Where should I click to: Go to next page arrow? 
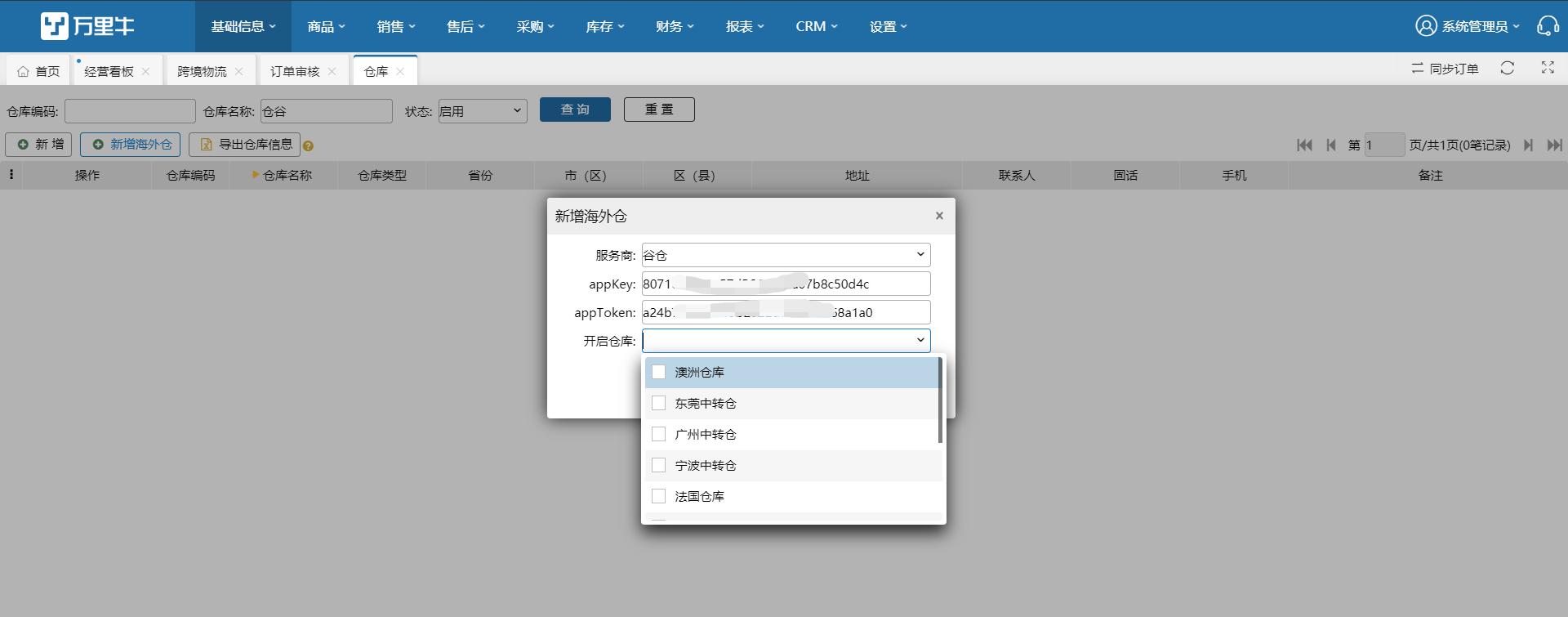click(1528, 145)
